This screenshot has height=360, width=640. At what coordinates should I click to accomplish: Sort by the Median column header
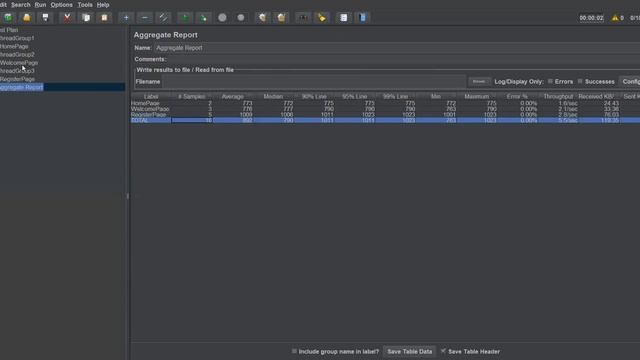(x=273, y=96)
